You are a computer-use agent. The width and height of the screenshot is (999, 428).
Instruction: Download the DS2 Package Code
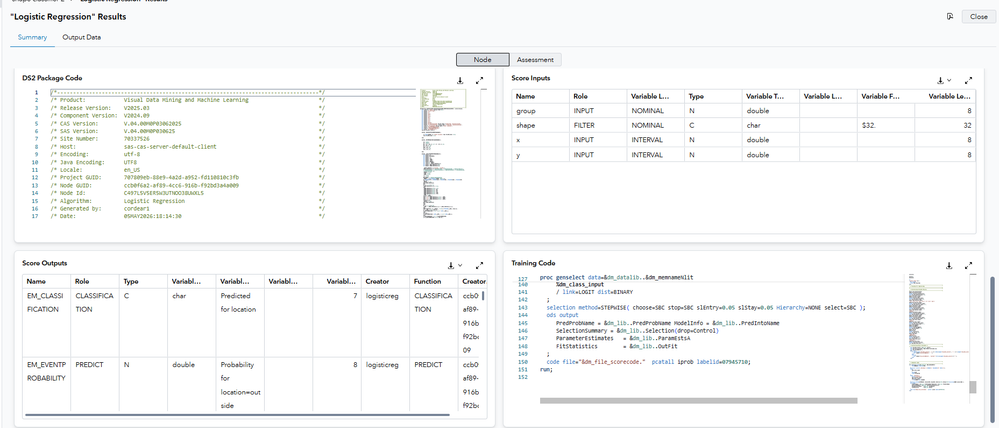click(460, 81)
